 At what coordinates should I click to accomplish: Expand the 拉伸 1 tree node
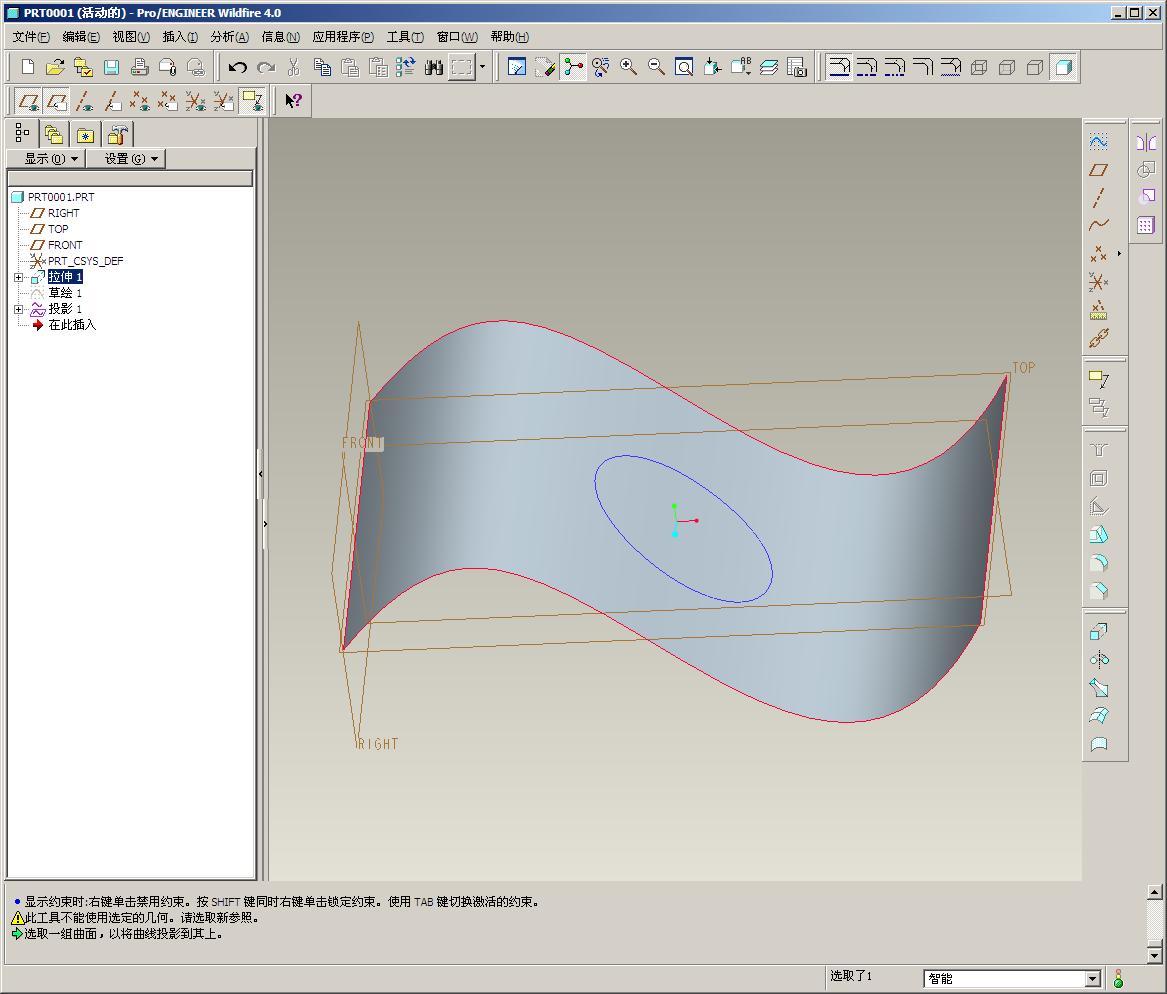18,277
